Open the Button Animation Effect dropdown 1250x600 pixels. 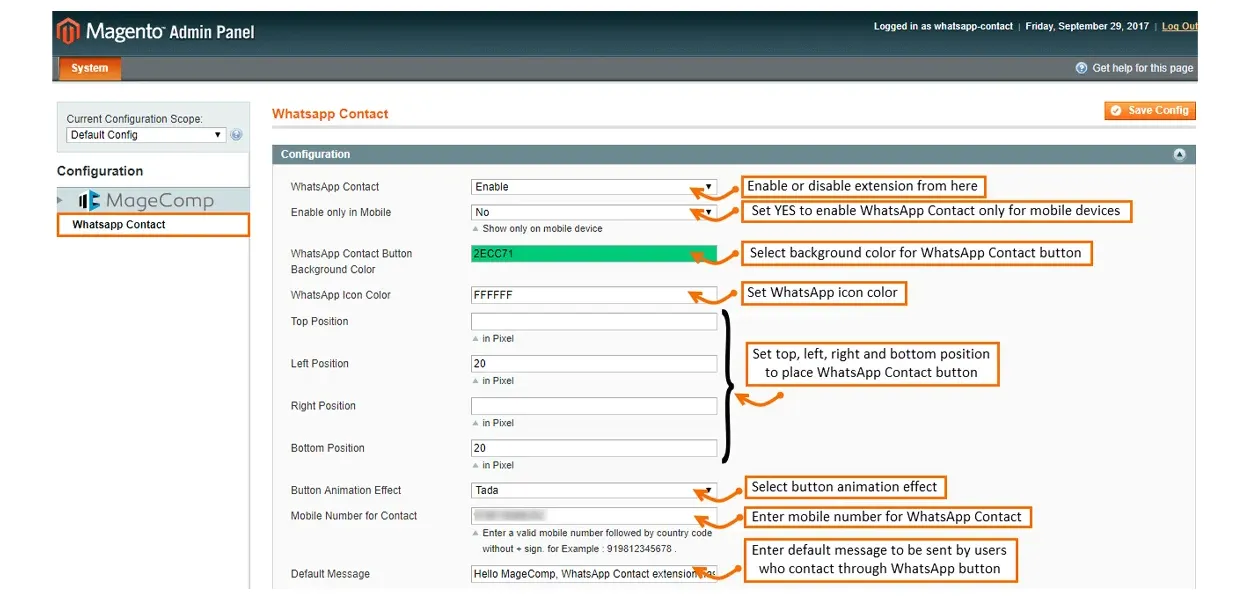(x=593, y=491)
